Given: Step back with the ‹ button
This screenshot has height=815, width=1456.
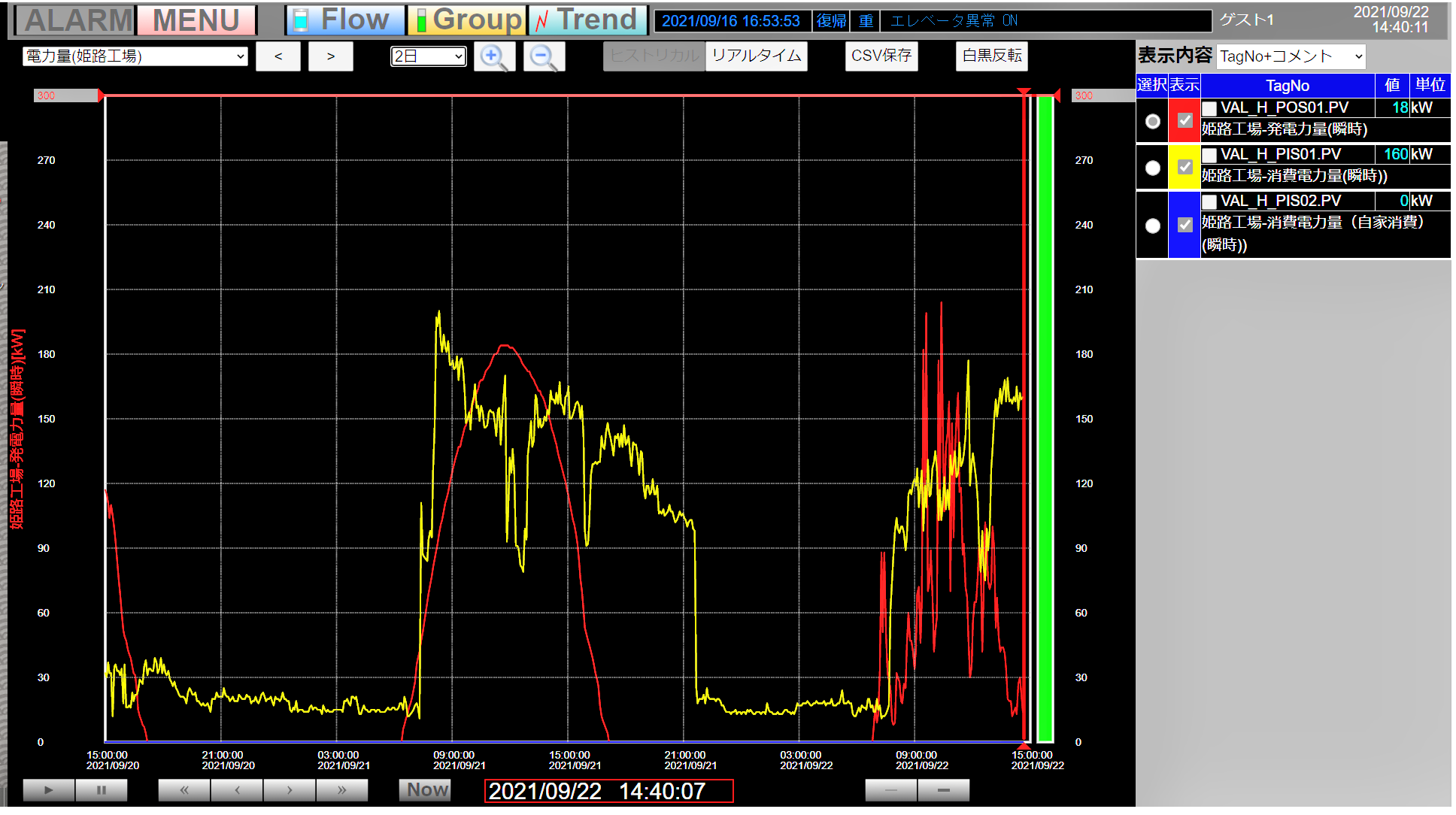Looking at the screenshot, I should (237, 790).
